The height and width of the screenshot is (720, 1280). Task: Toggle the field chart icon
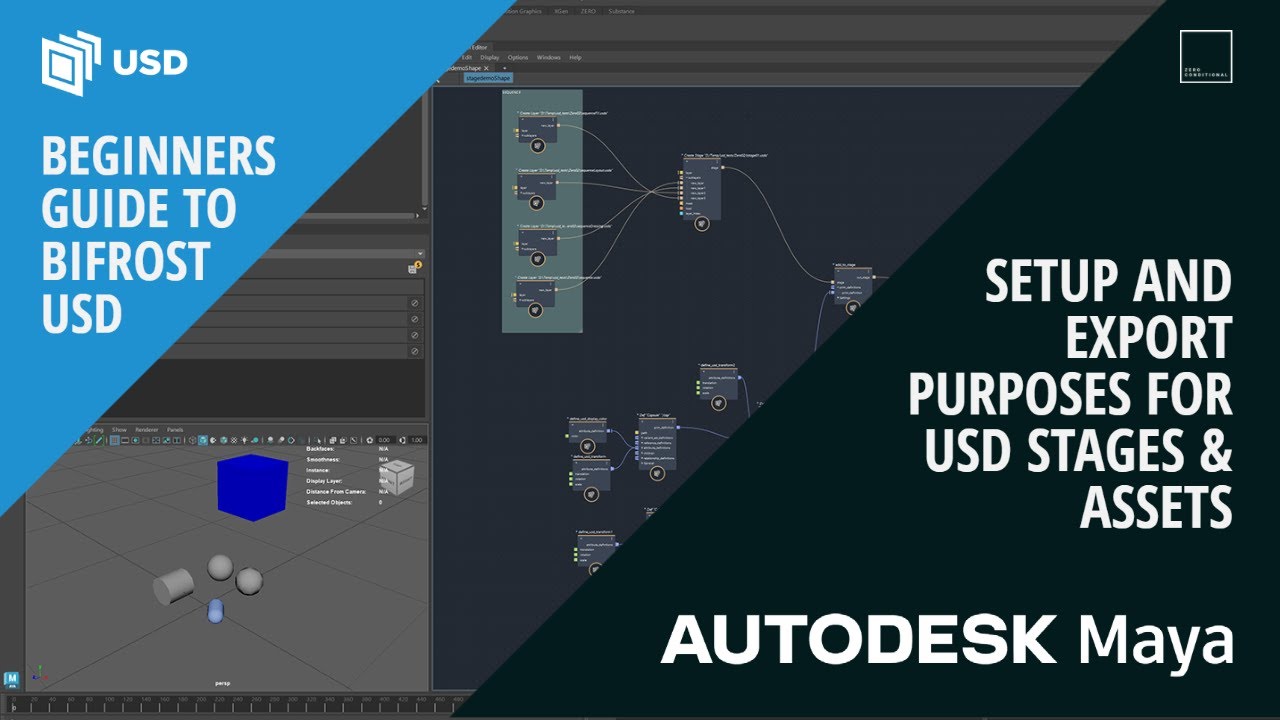click(x=156, y=440)
